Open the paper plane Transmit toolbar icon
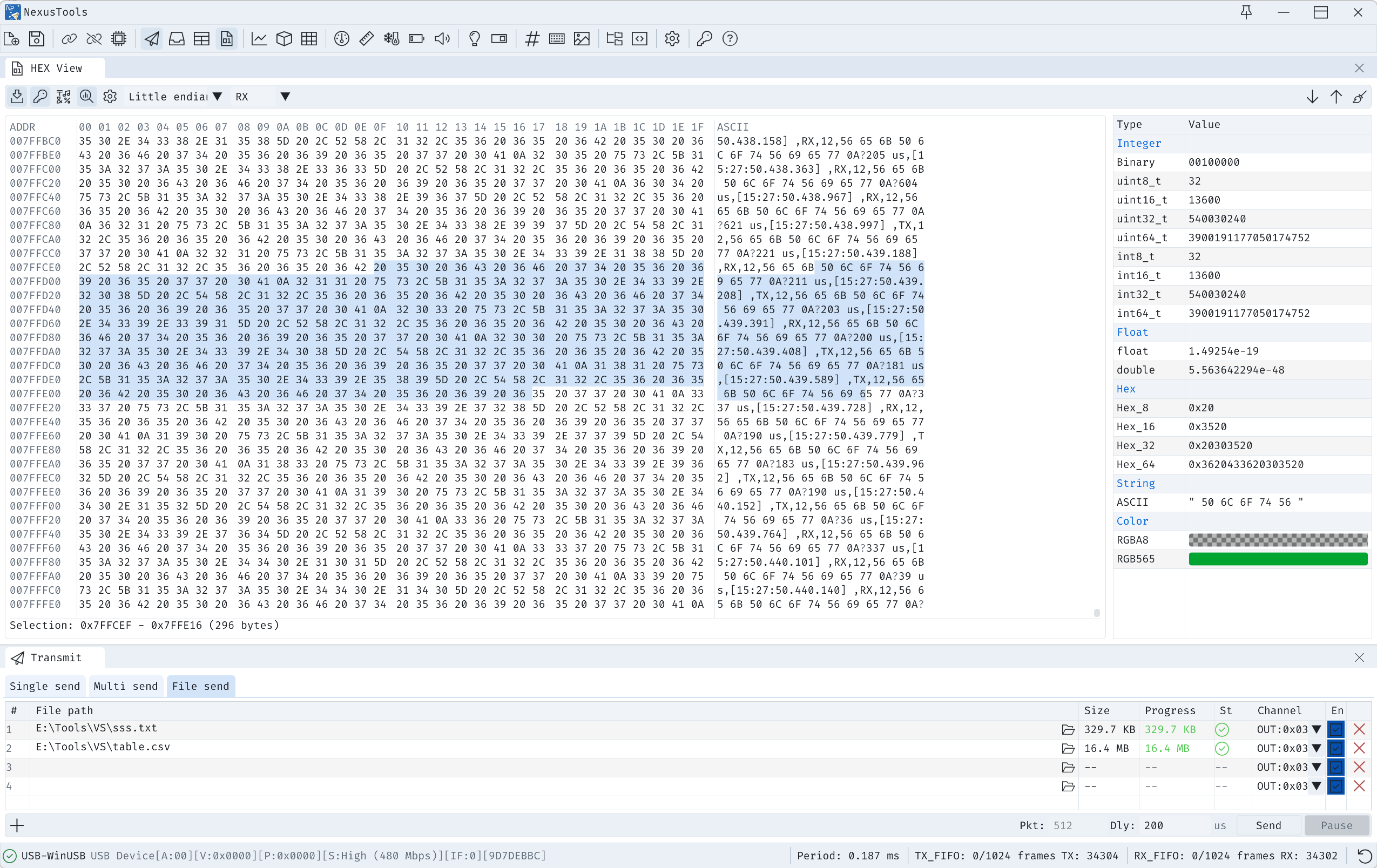Screen dimensions: 1377x868 (x=152, y=39)
